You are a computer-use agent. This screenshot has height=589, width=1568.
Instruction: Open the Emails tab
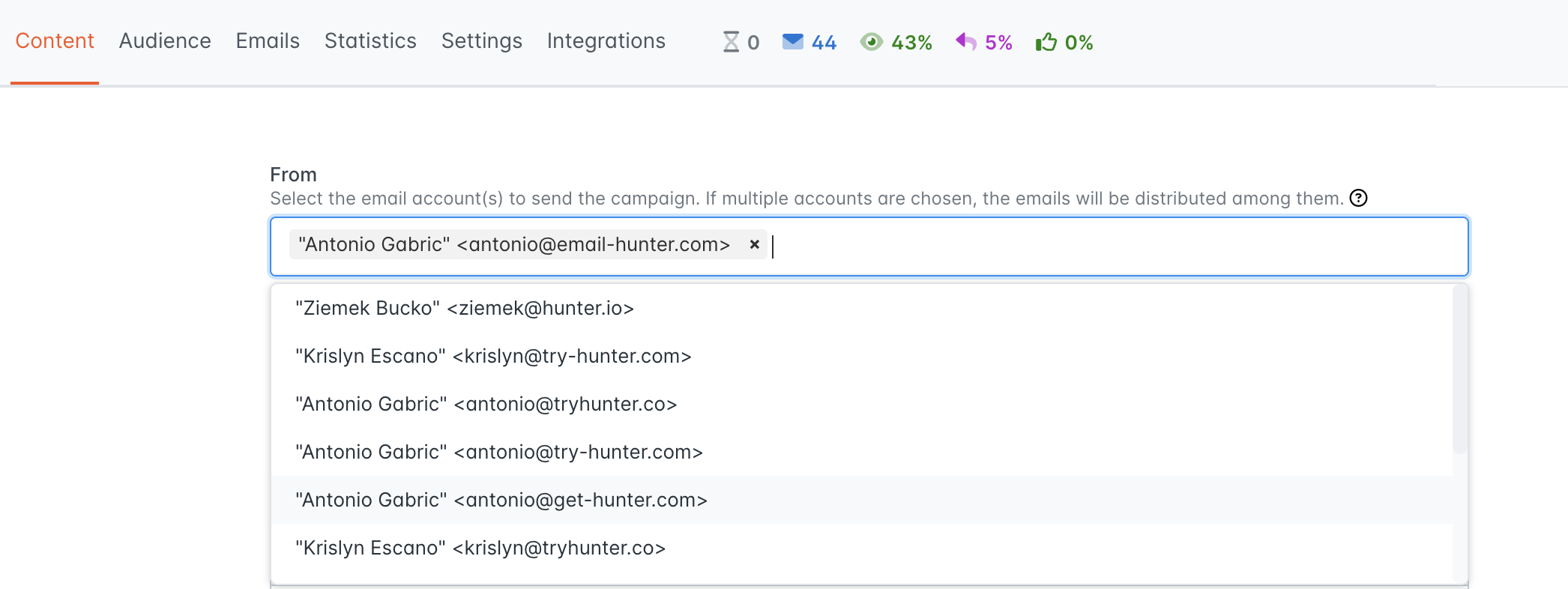pos(268,41)
